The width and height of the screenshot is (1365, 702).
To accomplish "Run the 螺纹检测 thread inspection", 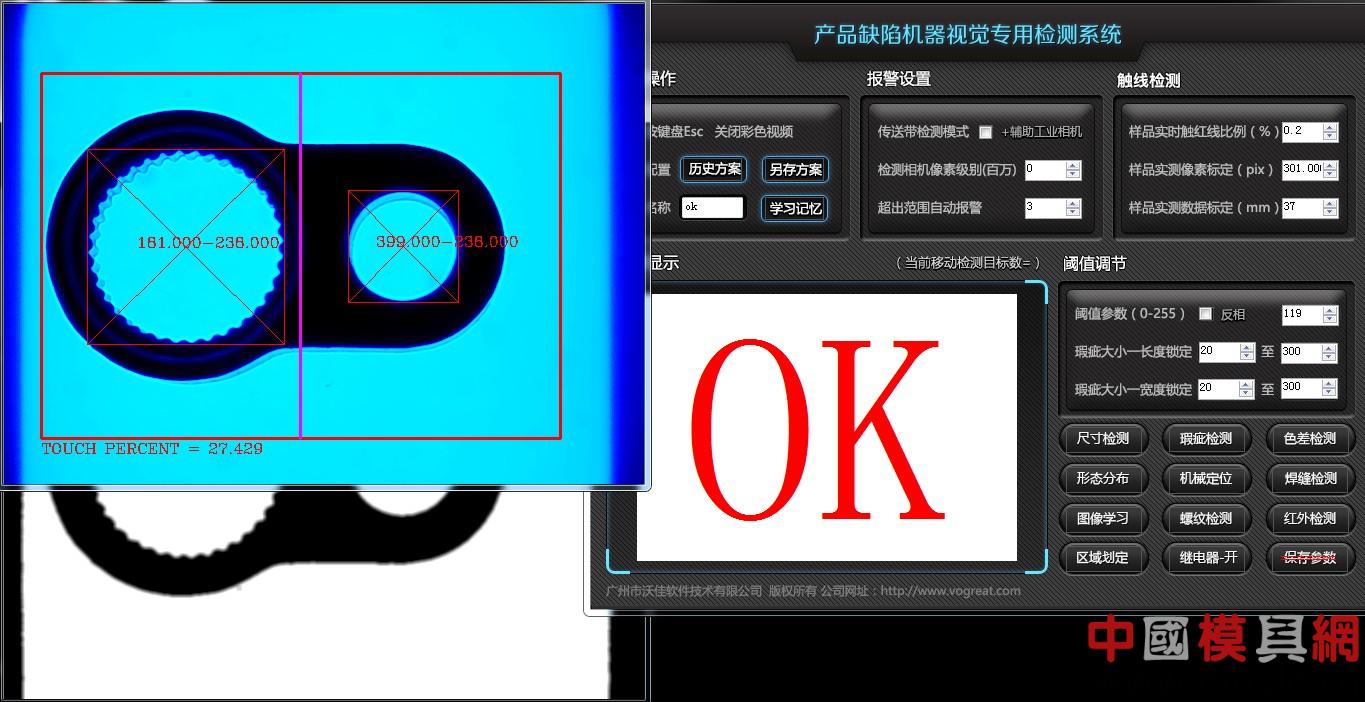I will point(1205,518).
